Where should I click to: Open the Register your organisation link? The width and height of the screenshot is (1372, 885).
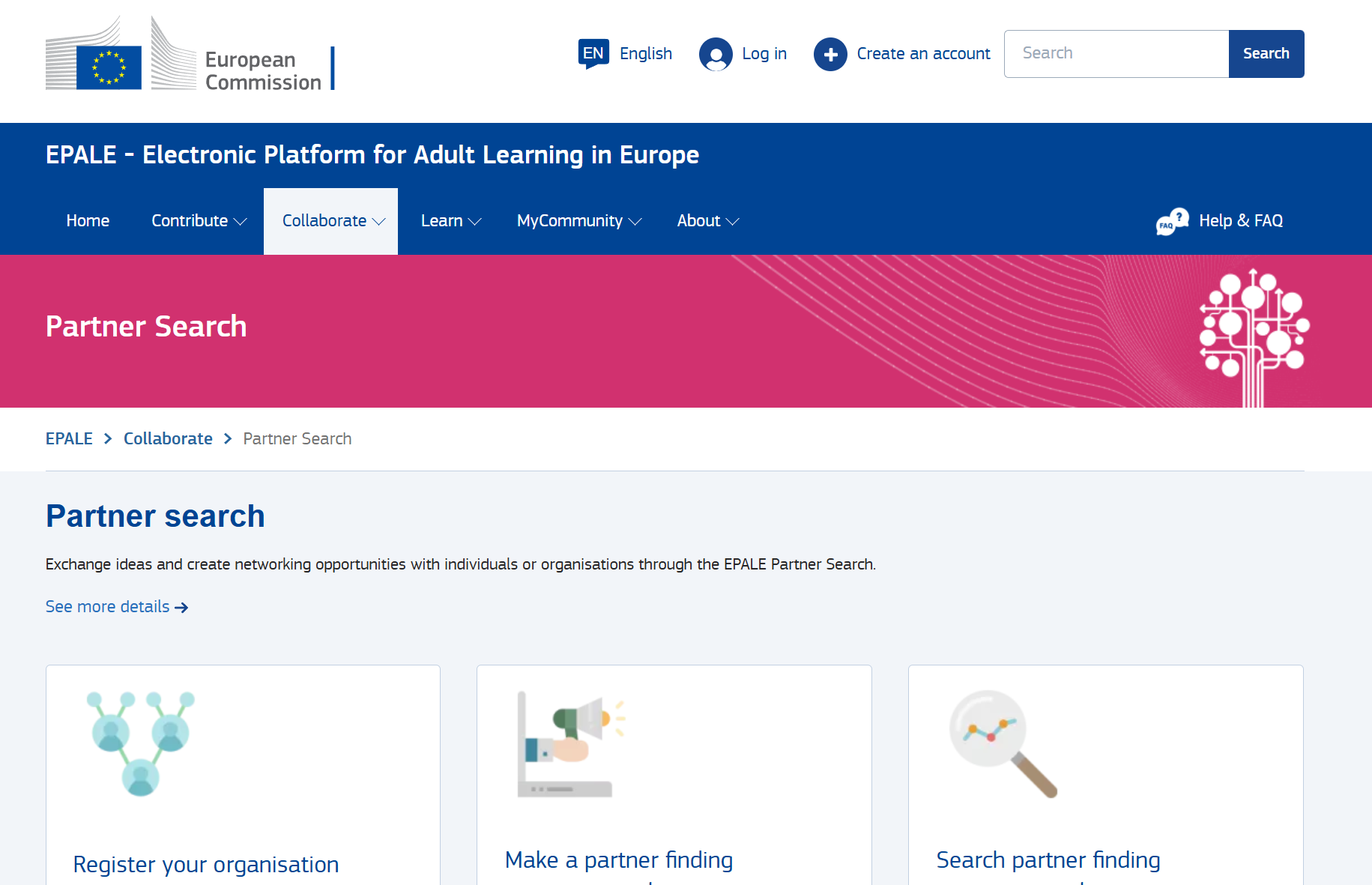pyautogui.click(x=206, y=864)
